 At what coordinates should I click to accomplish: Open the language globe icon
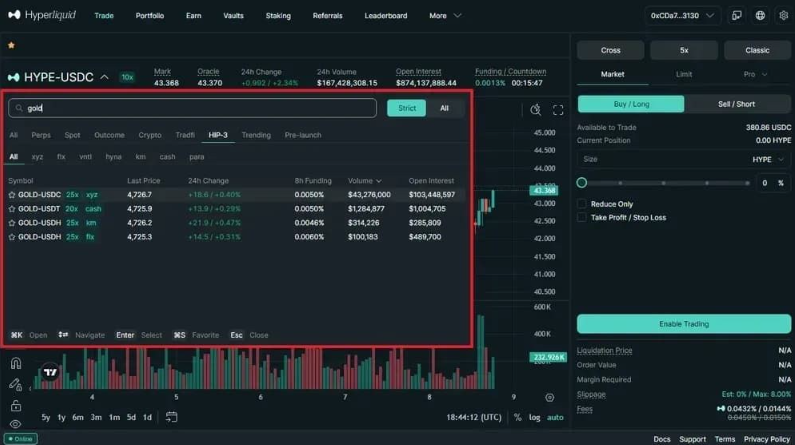760,16
